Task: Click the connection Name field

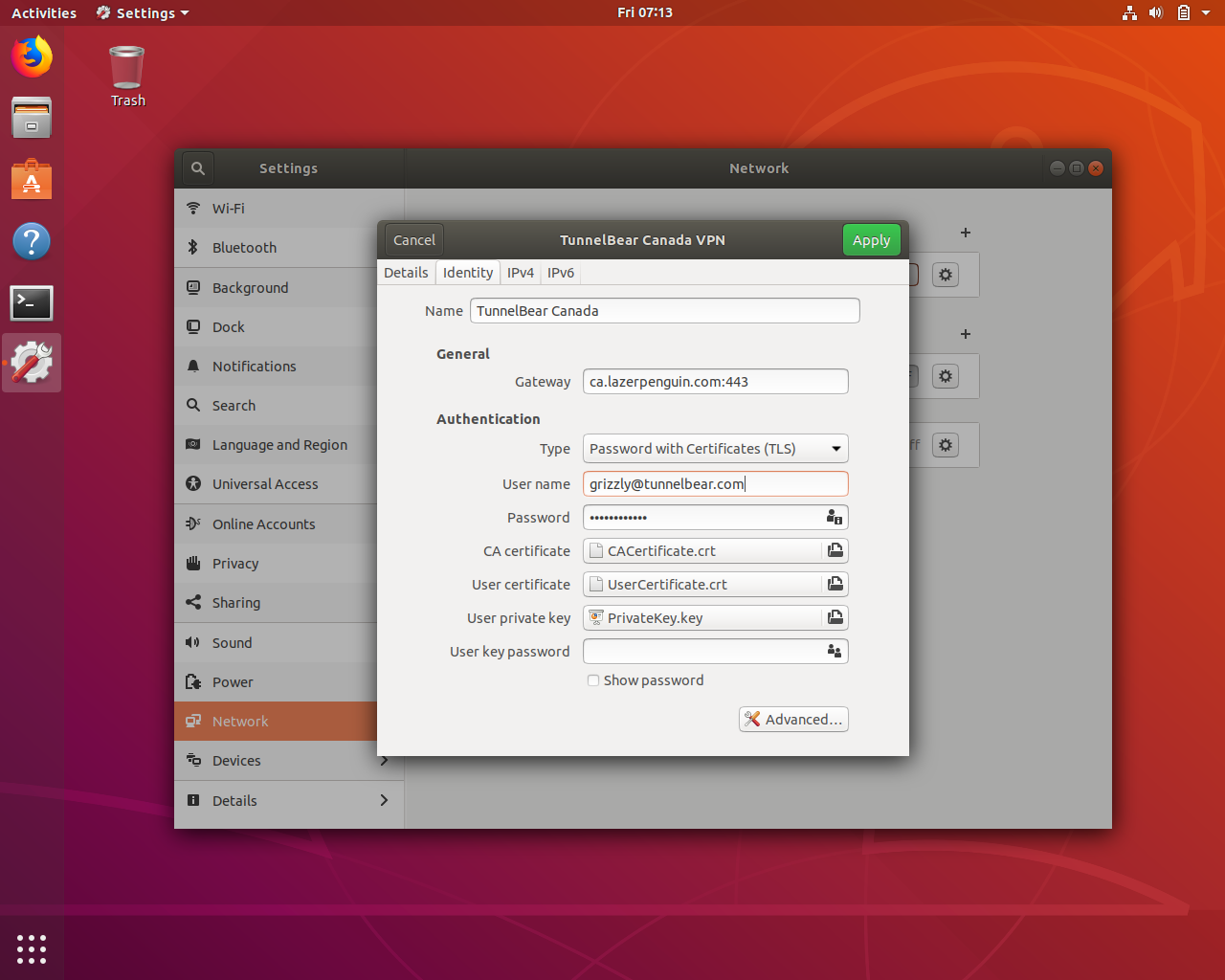Action: 665,311
